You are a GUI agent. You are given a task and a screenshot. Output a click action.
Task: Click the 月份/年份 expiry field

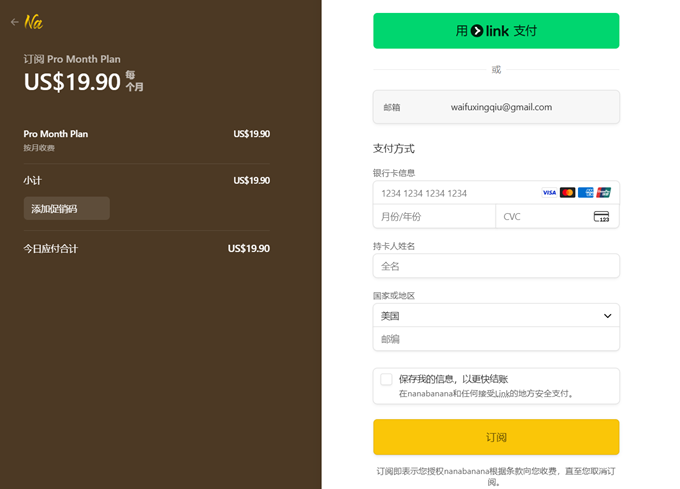(x=434, y=217)
